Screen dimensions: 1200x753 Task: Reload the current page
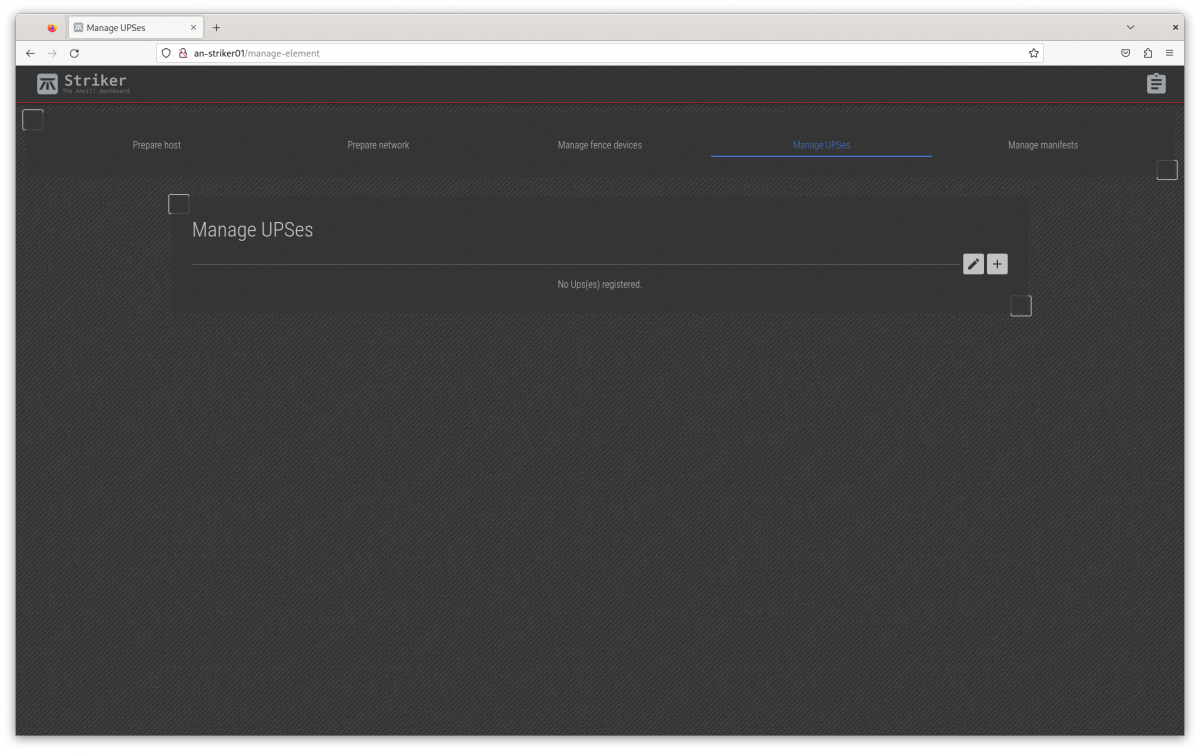74,53
